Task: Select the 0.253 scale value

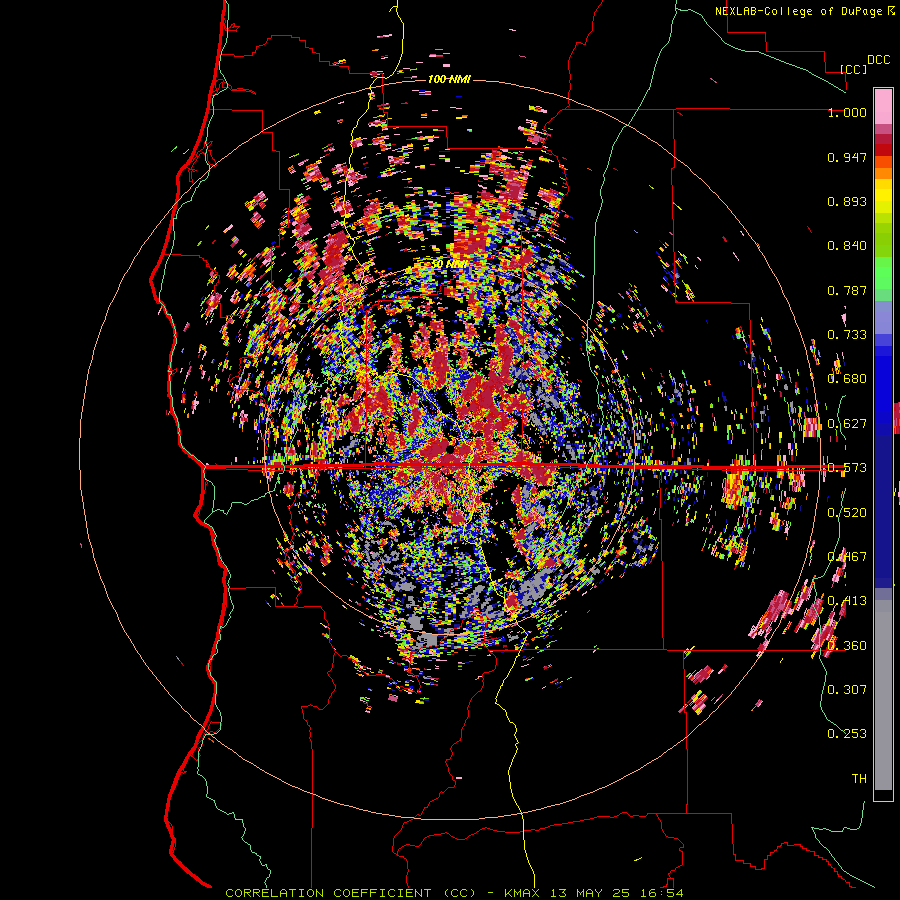Action: [x=847, y=734]
